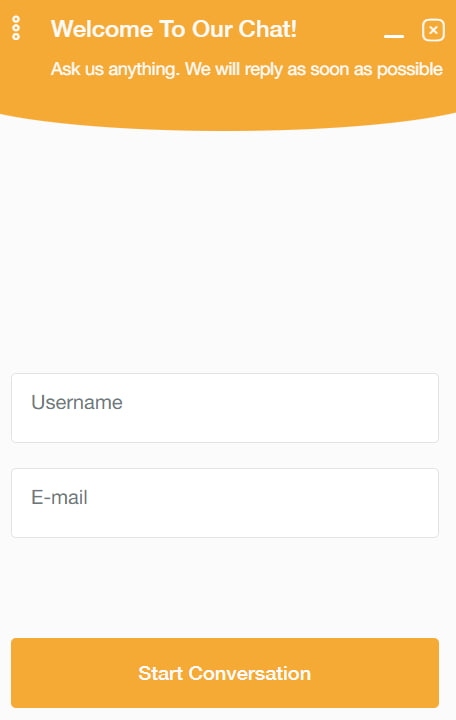Select the Welcome To Our Chat! heading

(x=174, y=29)
